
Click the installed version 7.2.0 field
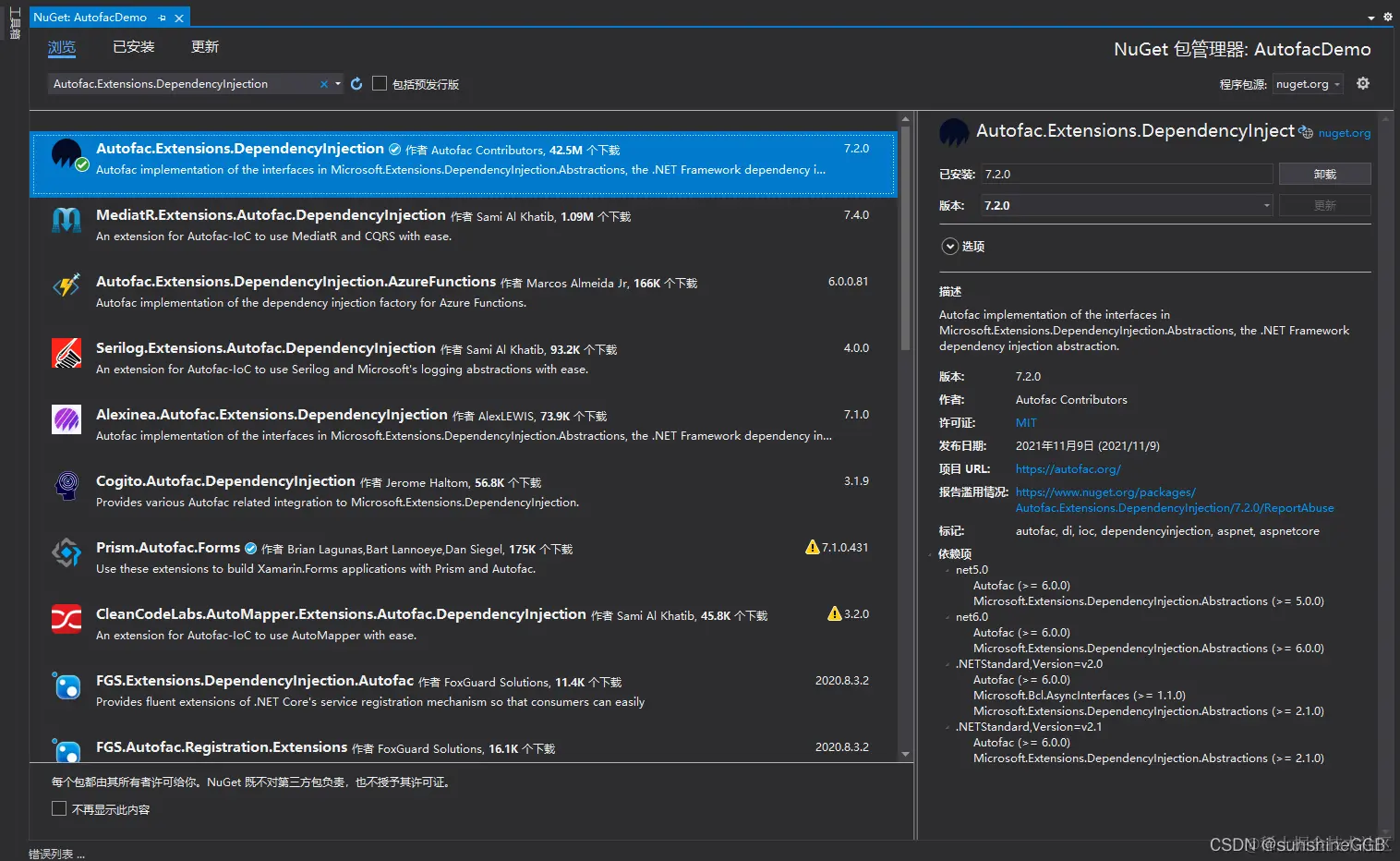(x=1128, y=174)
